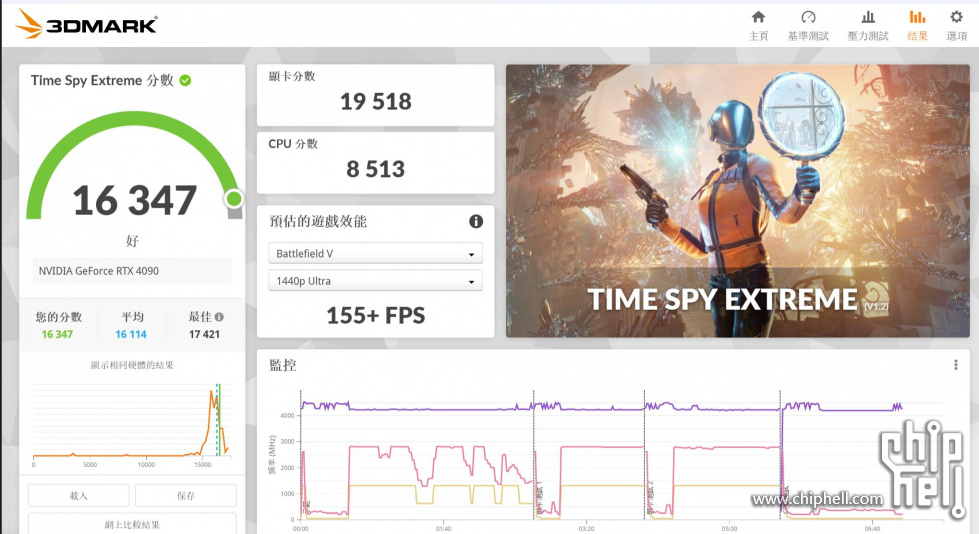979x534 pixels.
Task: Click the CPU score value 8 513
Action: [x=375, y=169]
